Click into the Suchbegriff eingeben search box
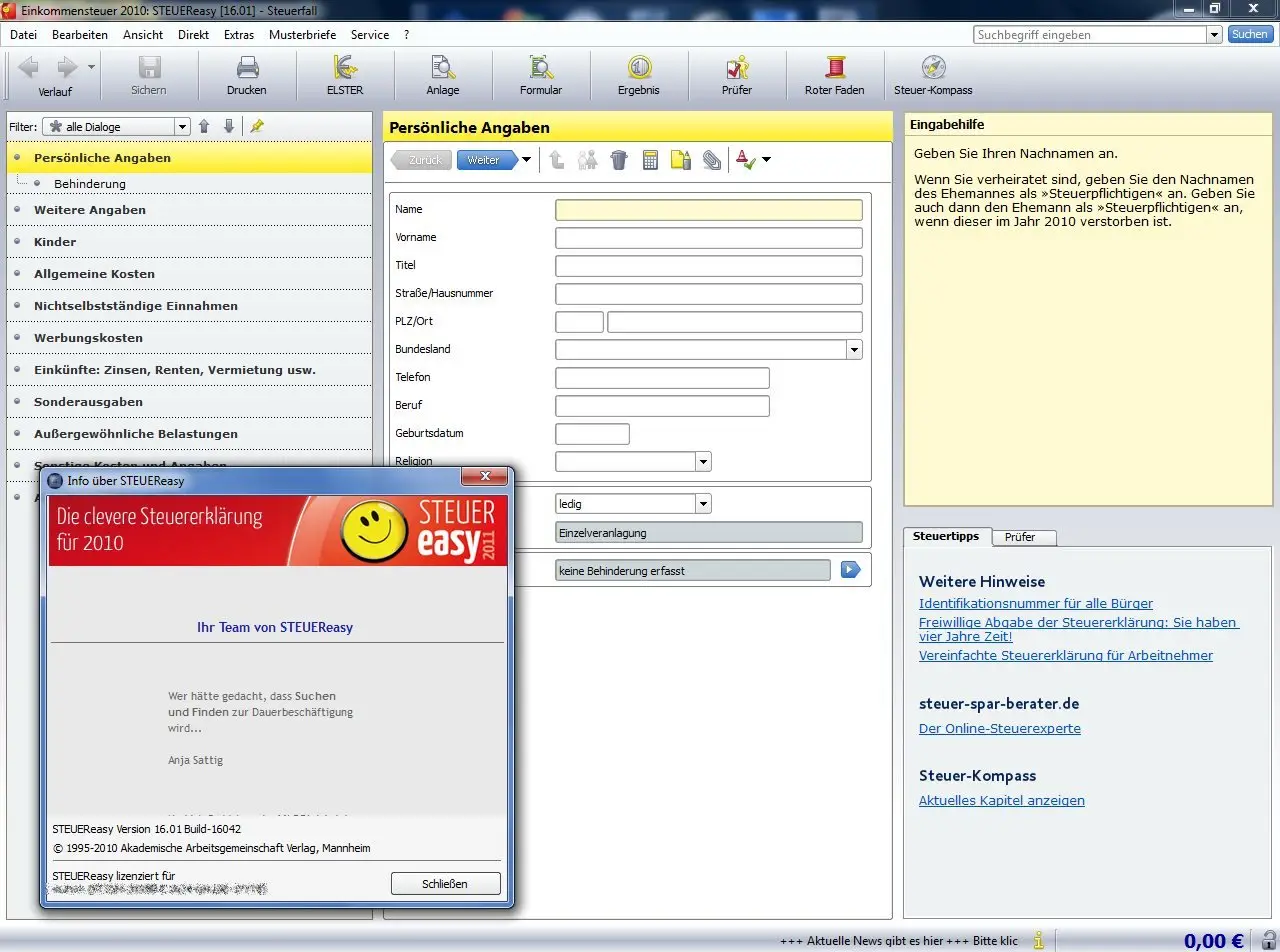Screen dimensions: 1280x952 click(1090, 34)
